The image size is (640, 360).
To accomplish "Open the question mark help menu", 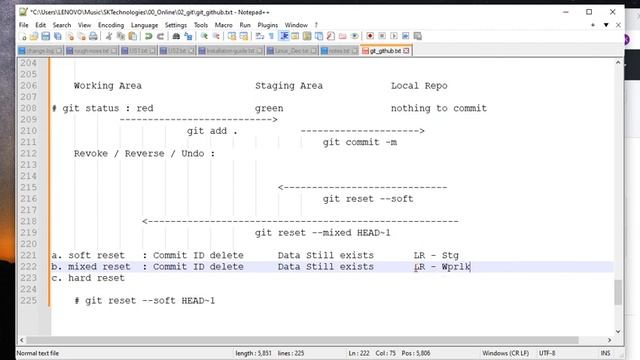I will [316, 25].
